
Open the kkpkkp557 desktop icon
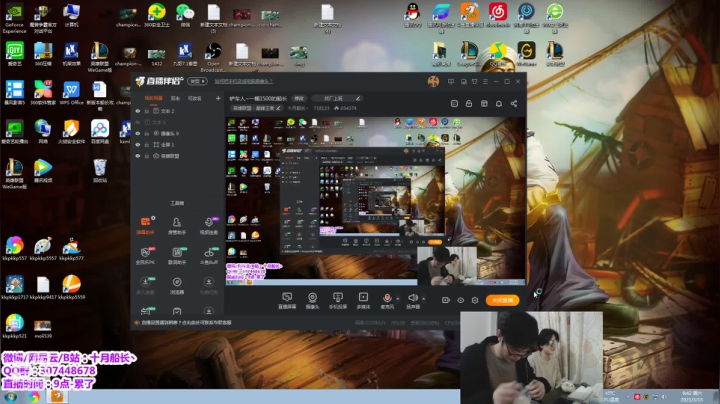14,248
